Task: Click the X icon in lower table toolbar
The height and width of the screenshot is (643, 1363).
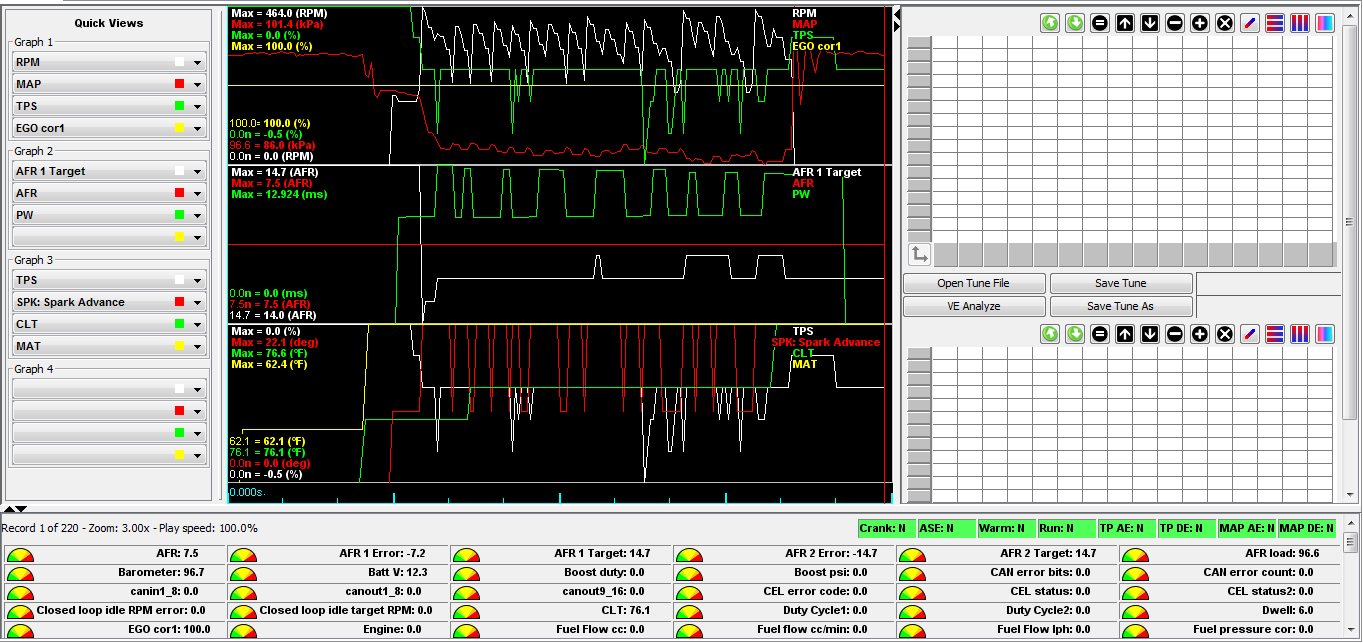Action: tap(1225, 334)
